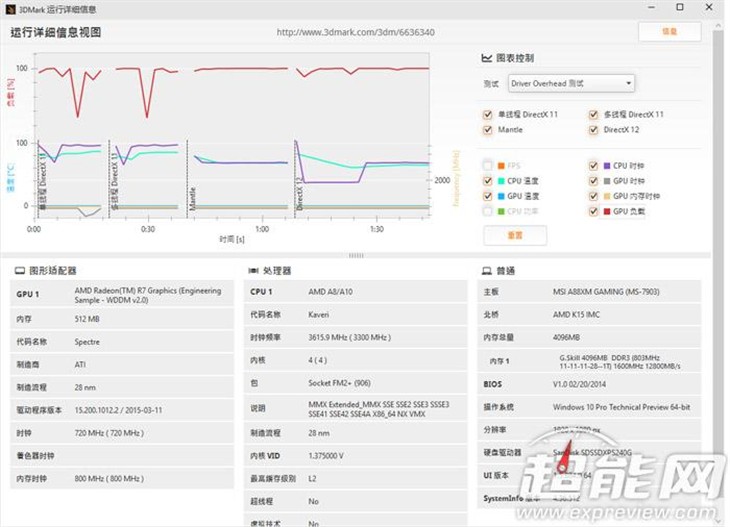The height and width of the screenshot is (527, 730).
Task: Click the 重置 reset button
Action: 515,235
